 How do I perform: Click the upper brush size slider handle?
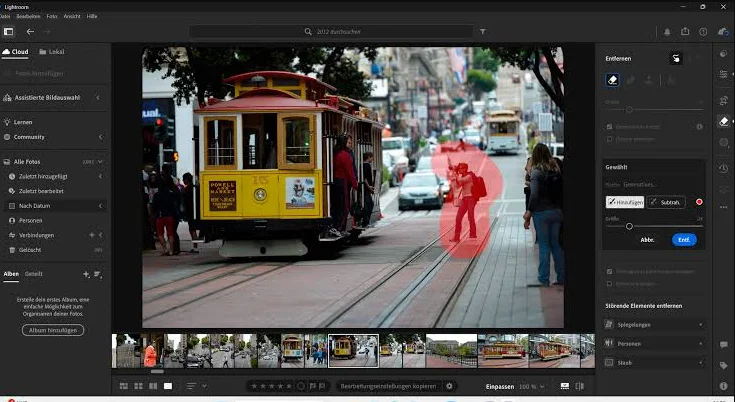629,110
